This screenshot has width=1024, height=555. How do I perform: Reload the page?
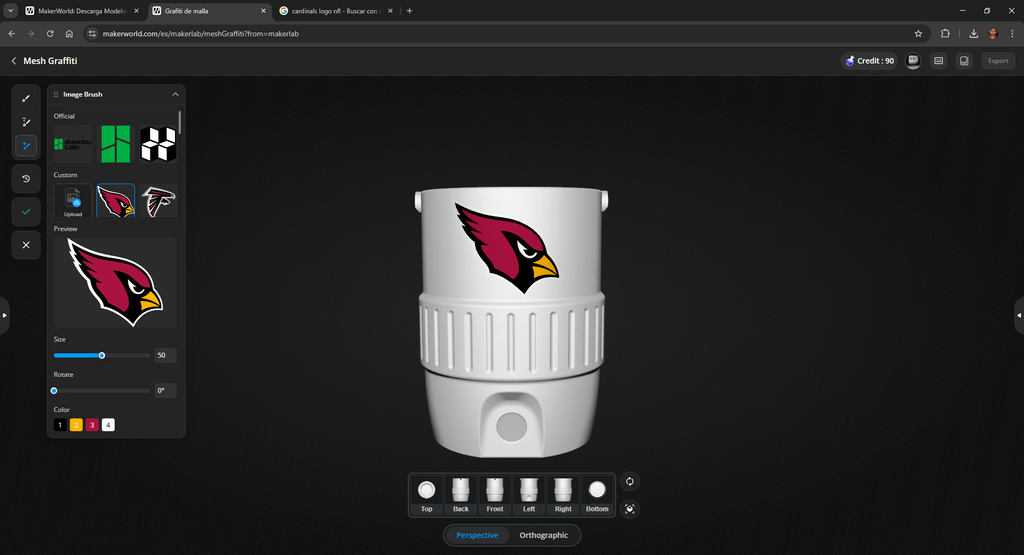tap(50, 33)
